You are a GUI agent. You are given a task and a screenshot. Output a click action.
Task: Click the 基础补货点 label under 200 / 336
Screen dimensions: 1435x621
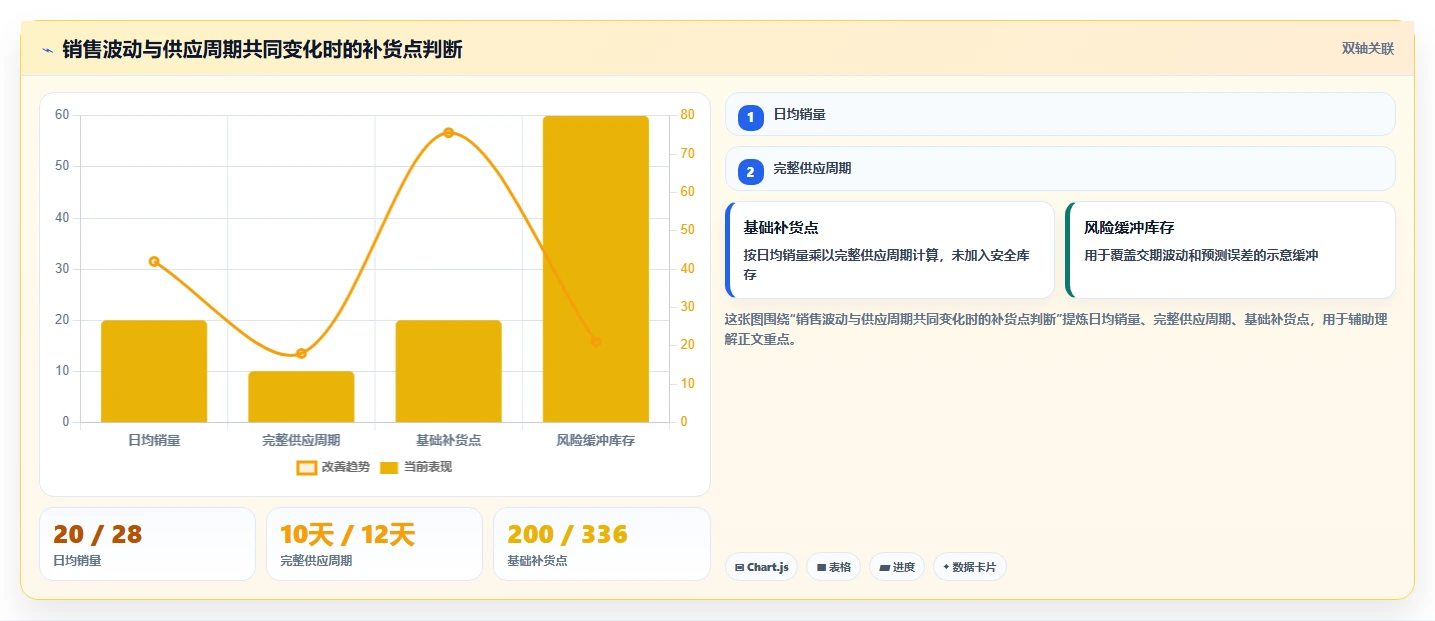(x=537, y=561)
